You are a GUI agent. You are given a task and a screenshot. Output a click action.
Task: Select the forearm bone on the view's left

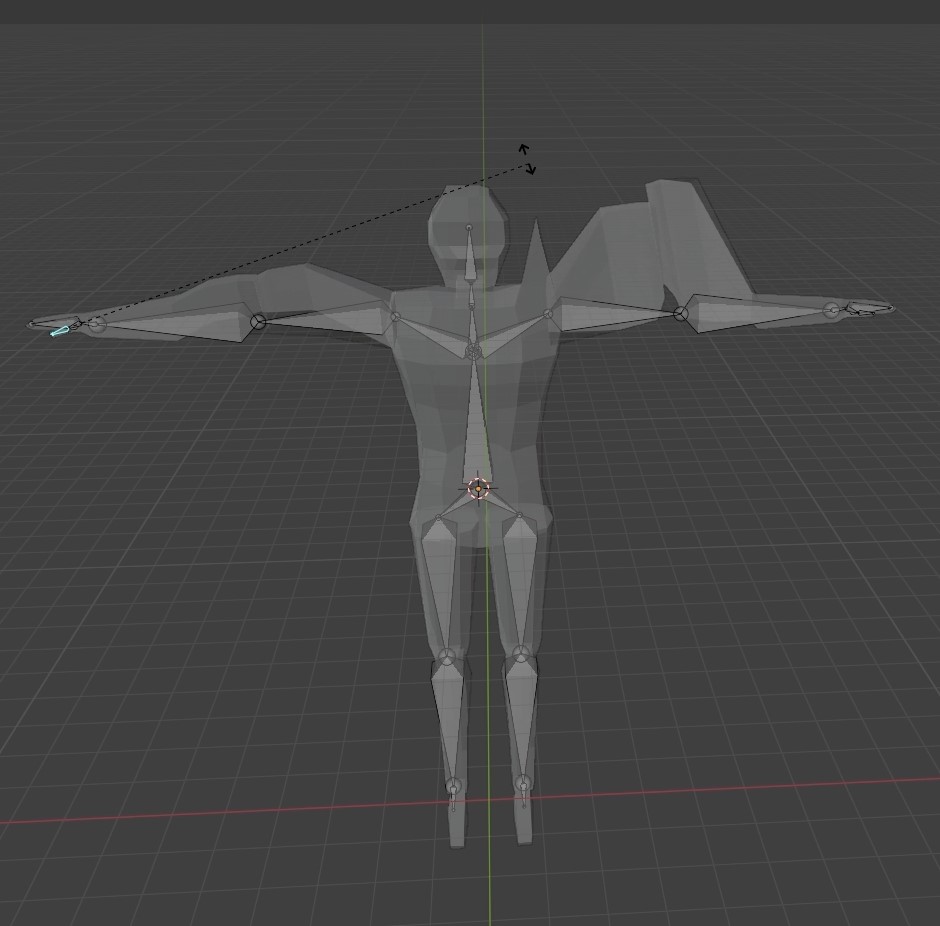pyautogui.click(x=180, y=322)
